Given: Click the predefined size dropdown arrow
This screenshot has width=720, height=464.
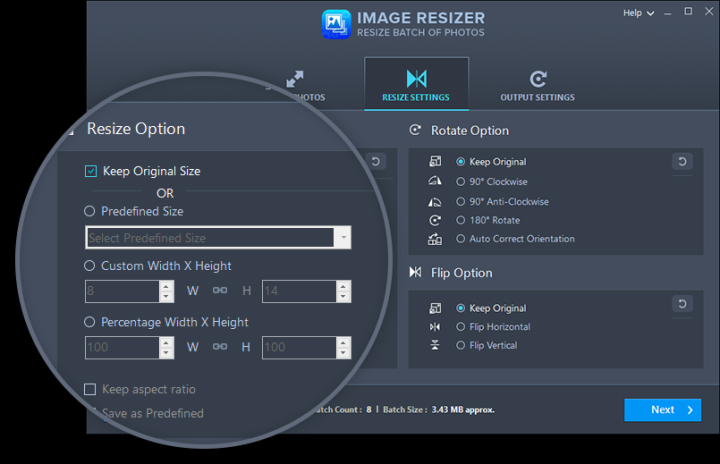Looking at the screenshot, I should coord(343,238).
